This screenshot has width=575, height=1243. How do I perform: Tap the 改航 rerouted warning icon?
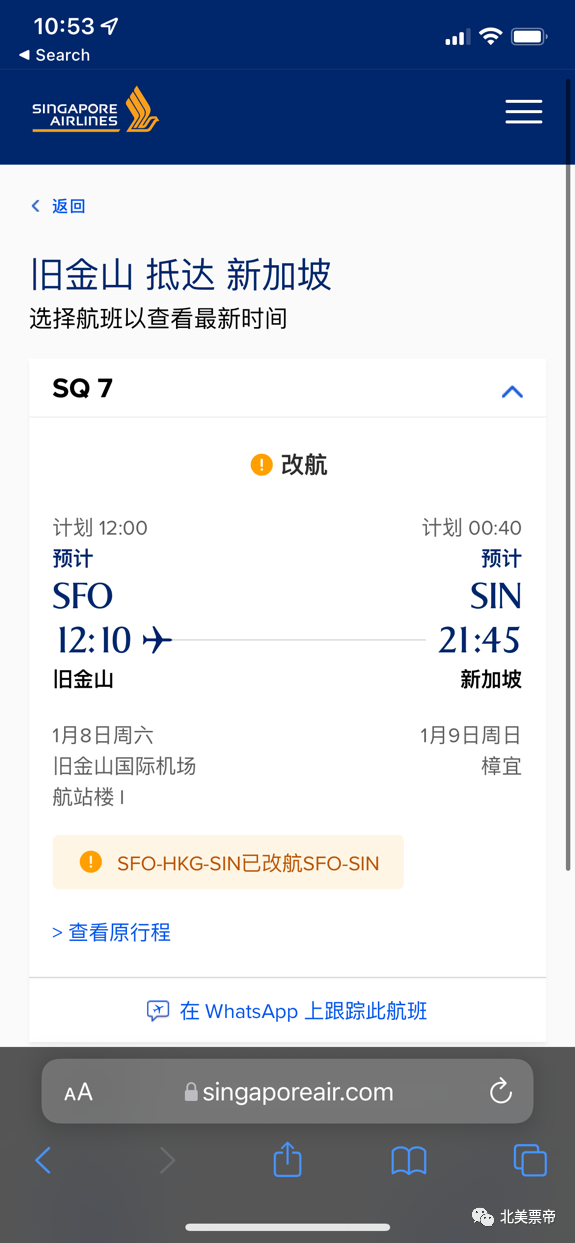click(x=261, y=465)
